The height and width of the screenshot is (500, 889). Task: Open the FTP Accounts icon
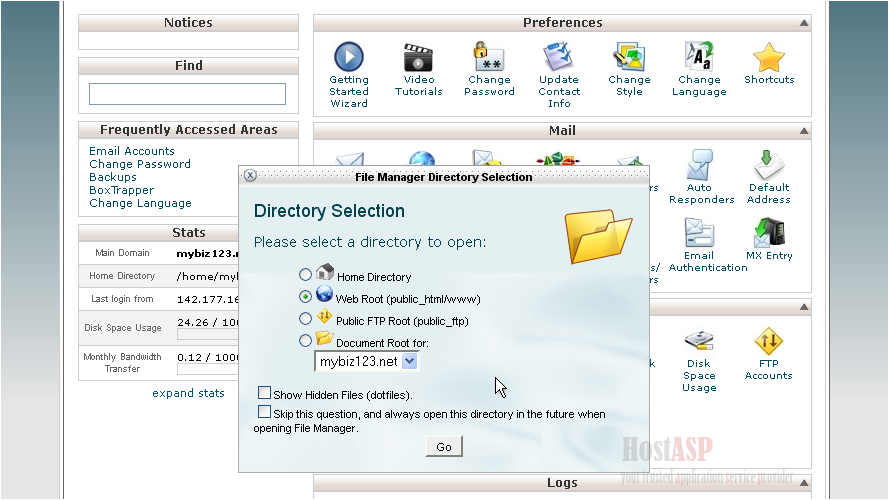[768, 342]
